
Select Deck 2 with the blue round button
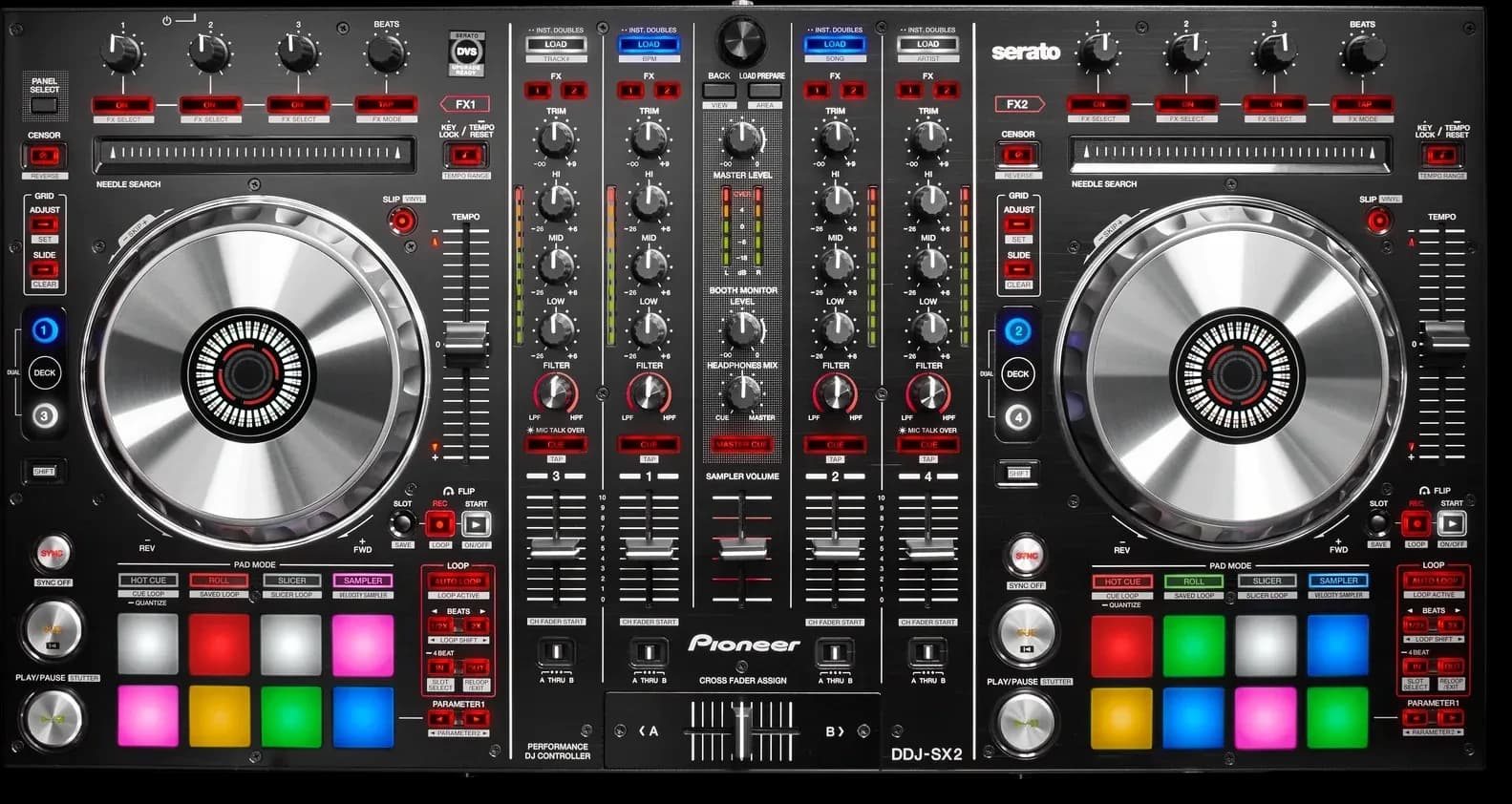tap(1018, 331)
